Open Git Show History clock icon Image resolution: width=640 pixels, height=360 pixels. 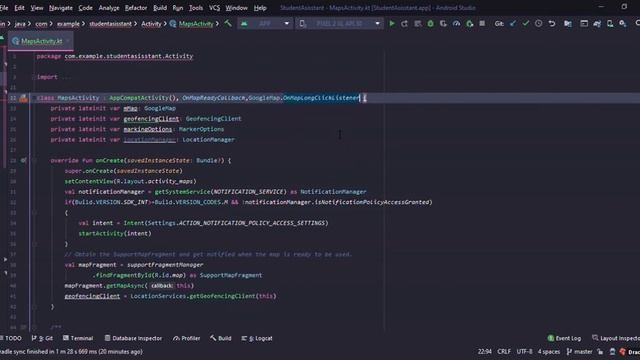coord(539,24)
